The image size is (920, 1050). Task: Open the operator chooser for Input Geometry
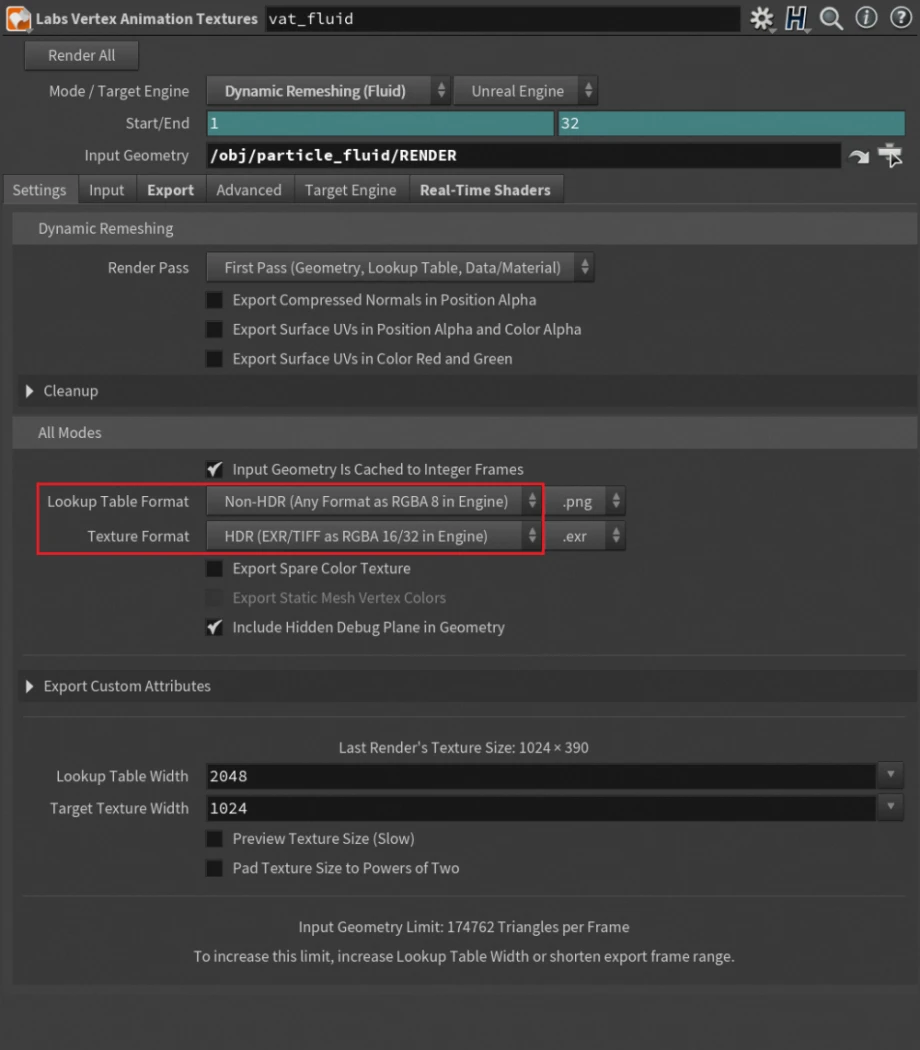(890, 156)
